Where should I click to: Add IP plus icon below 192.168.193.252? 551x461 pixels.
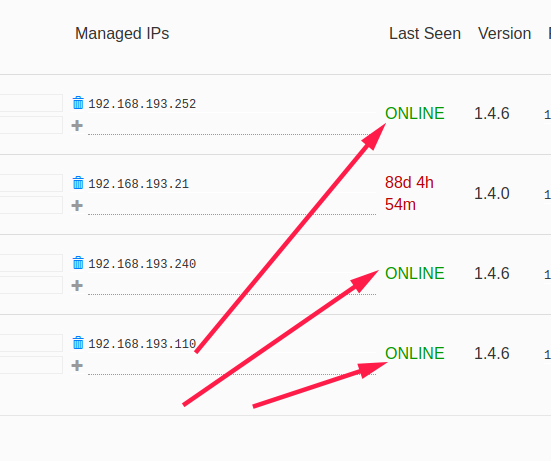pos(77,125)
